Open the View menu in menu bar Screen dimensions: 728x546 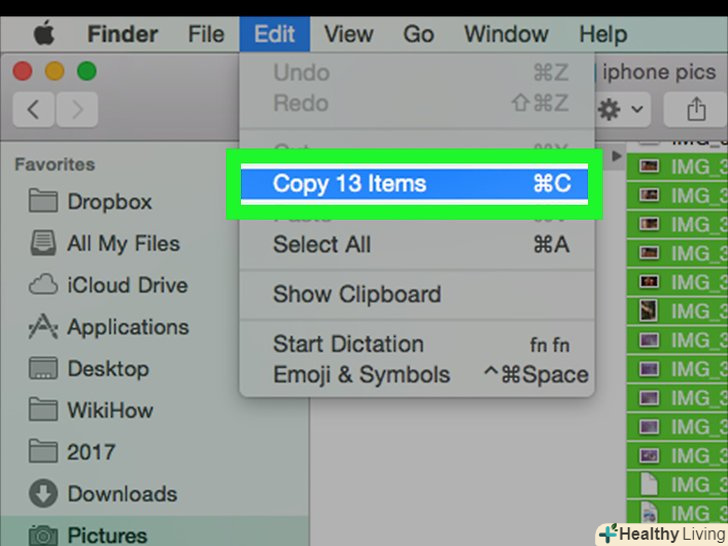click(x=349, y=34)
